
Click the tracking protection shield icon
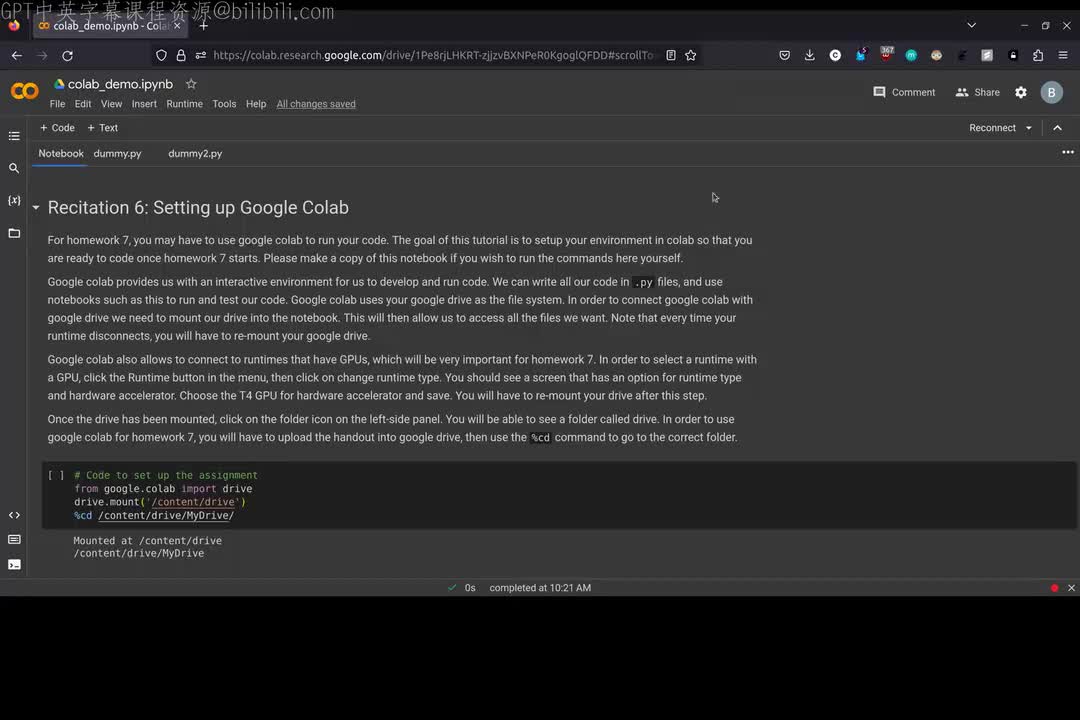[161, 55]
